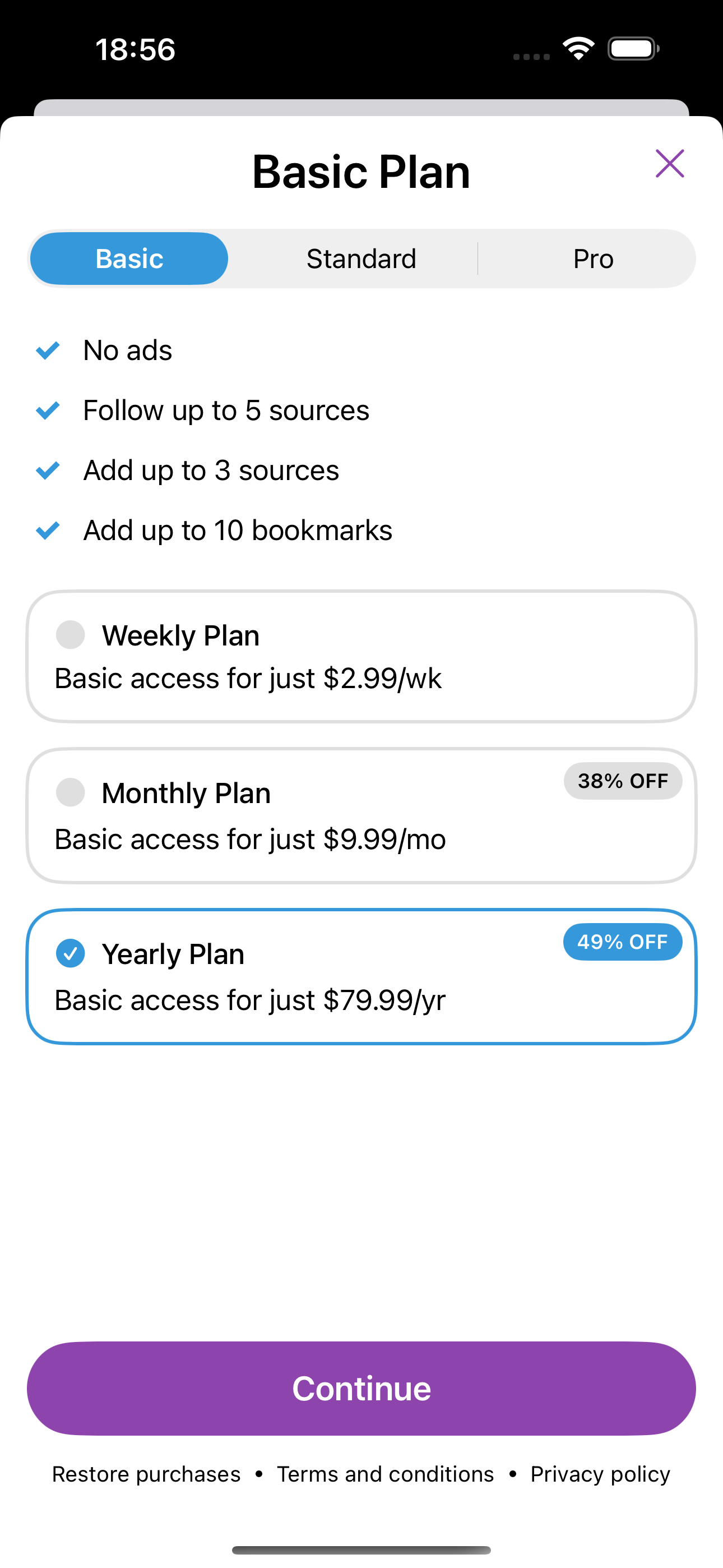The width and height of the screenshot is (723, 1568).
Task: Open the Privacy policy link
Action: pyautogui.click(x=600, y=1474)
